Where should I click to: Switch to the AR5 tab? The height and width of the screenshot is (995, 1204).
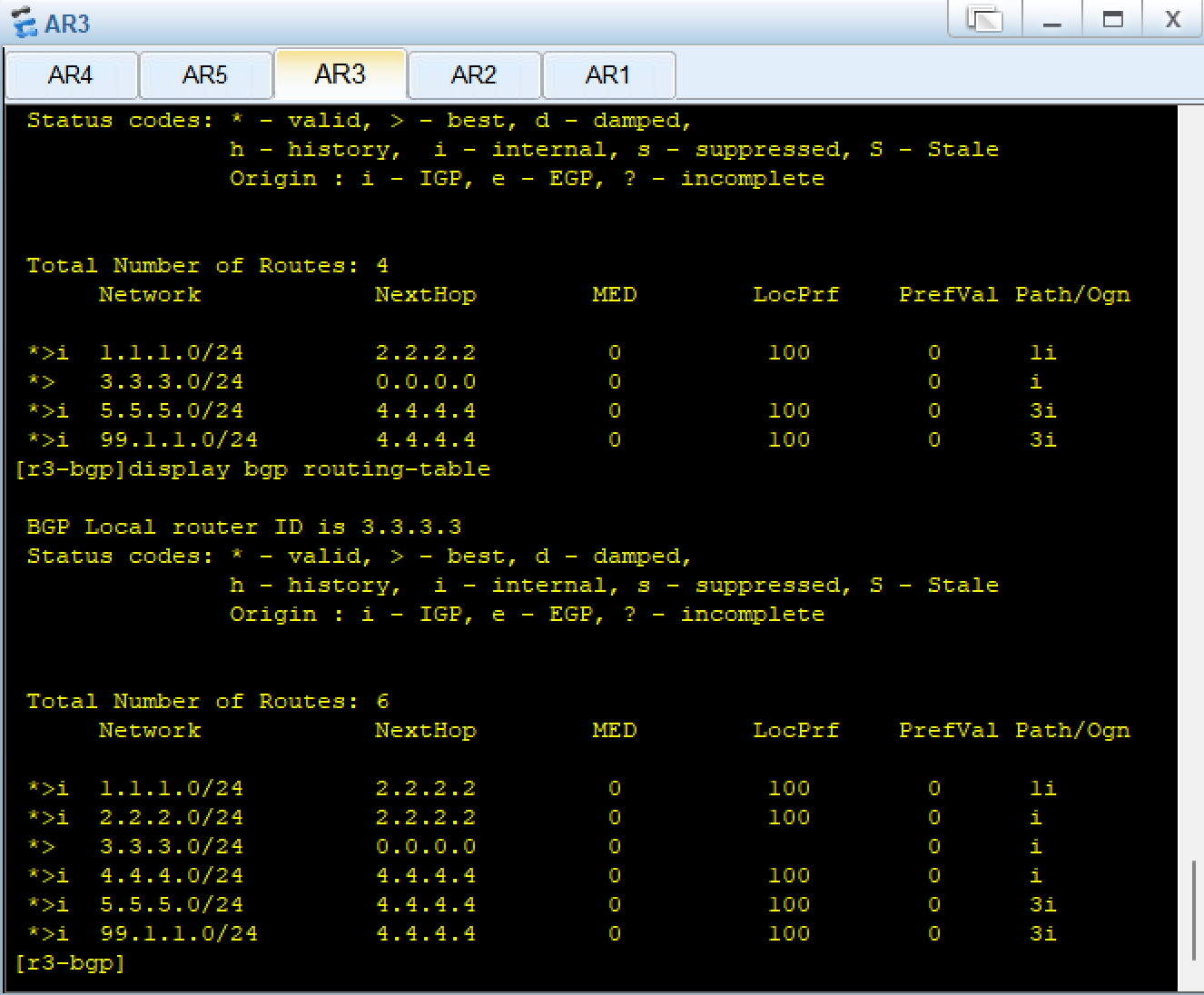pos(205,74)
